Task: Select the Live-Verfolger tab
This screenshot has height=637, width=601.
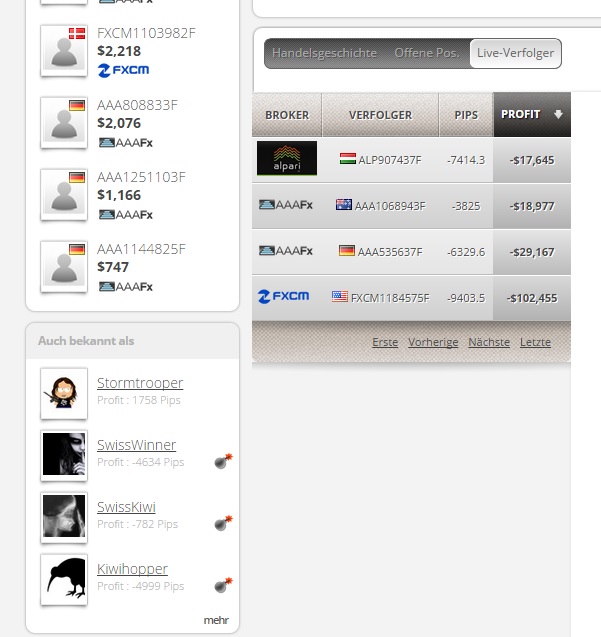Action: click(515, 53)
